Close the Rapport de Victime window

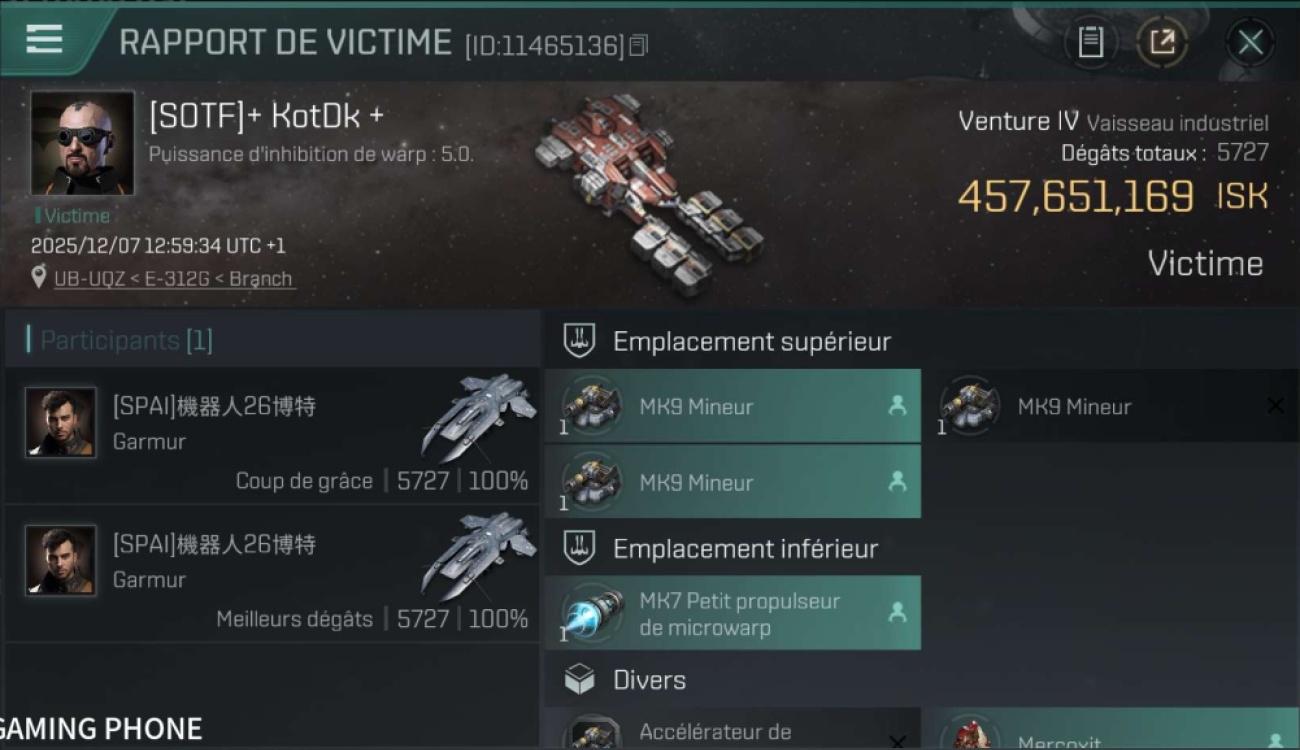1250,42
